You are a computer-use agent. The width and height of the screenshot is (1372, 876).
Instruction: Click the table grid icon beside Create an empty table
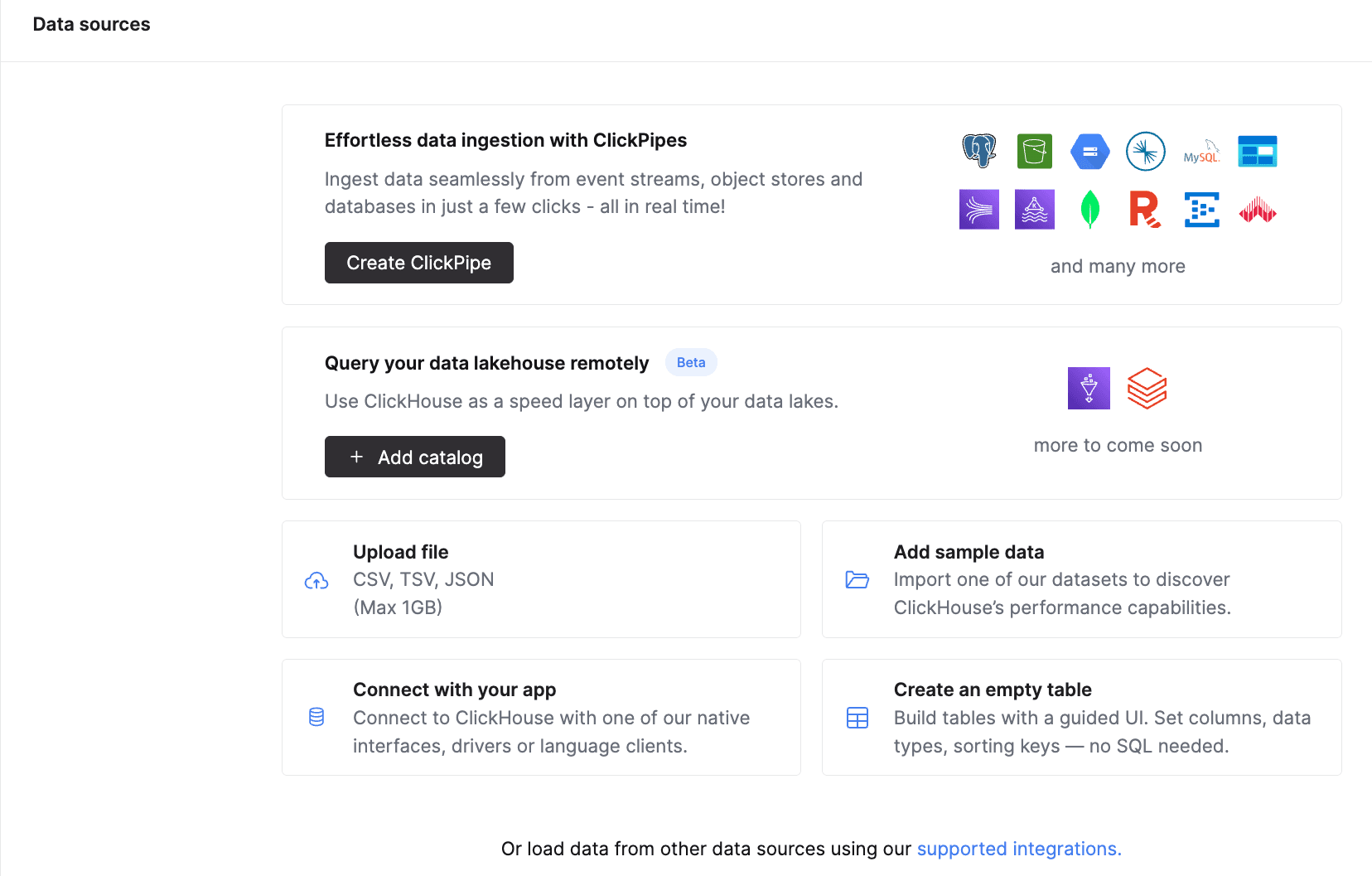point(857,717)
